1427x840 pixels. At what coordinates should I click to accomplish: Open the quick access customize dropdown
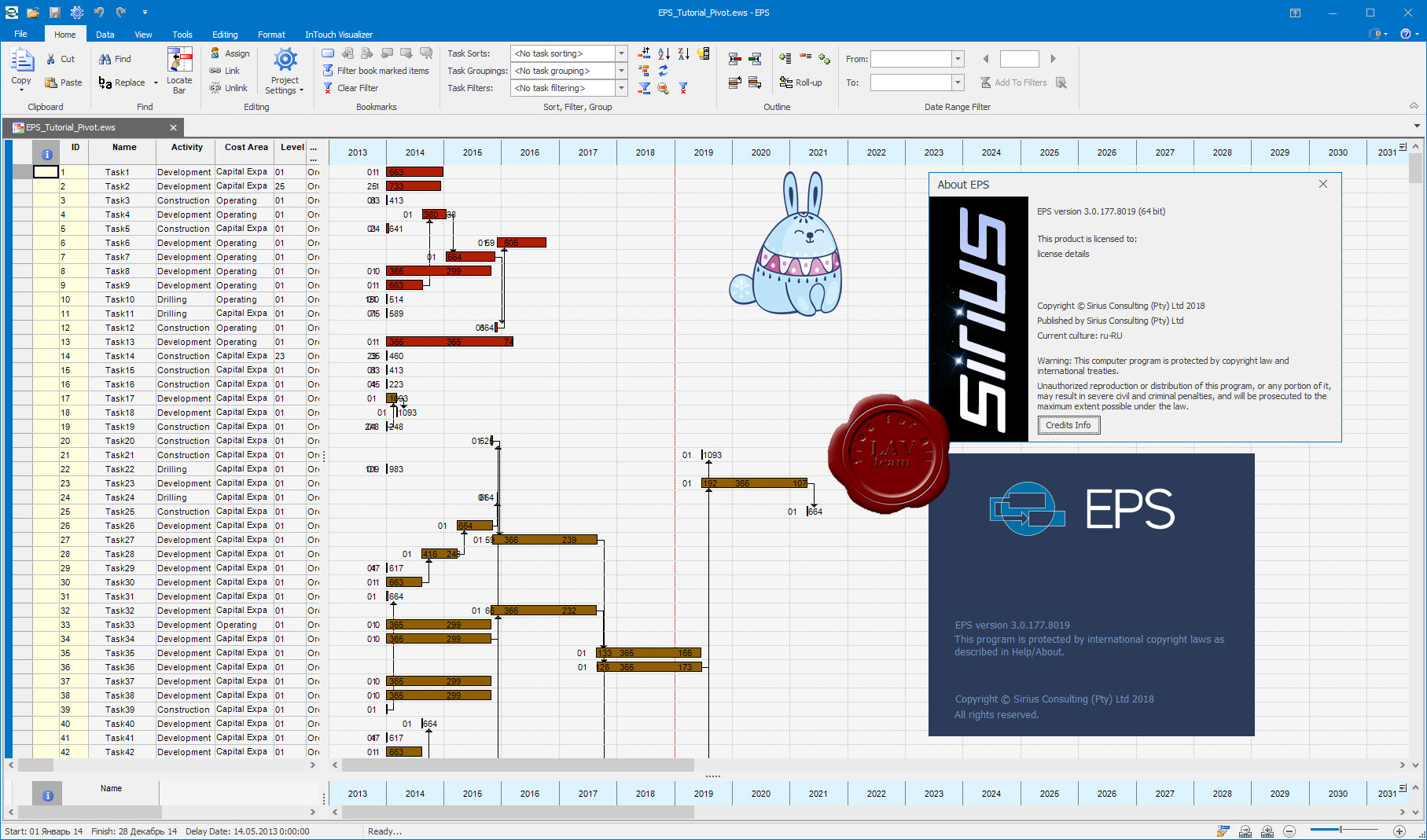(x=145, y=13)
